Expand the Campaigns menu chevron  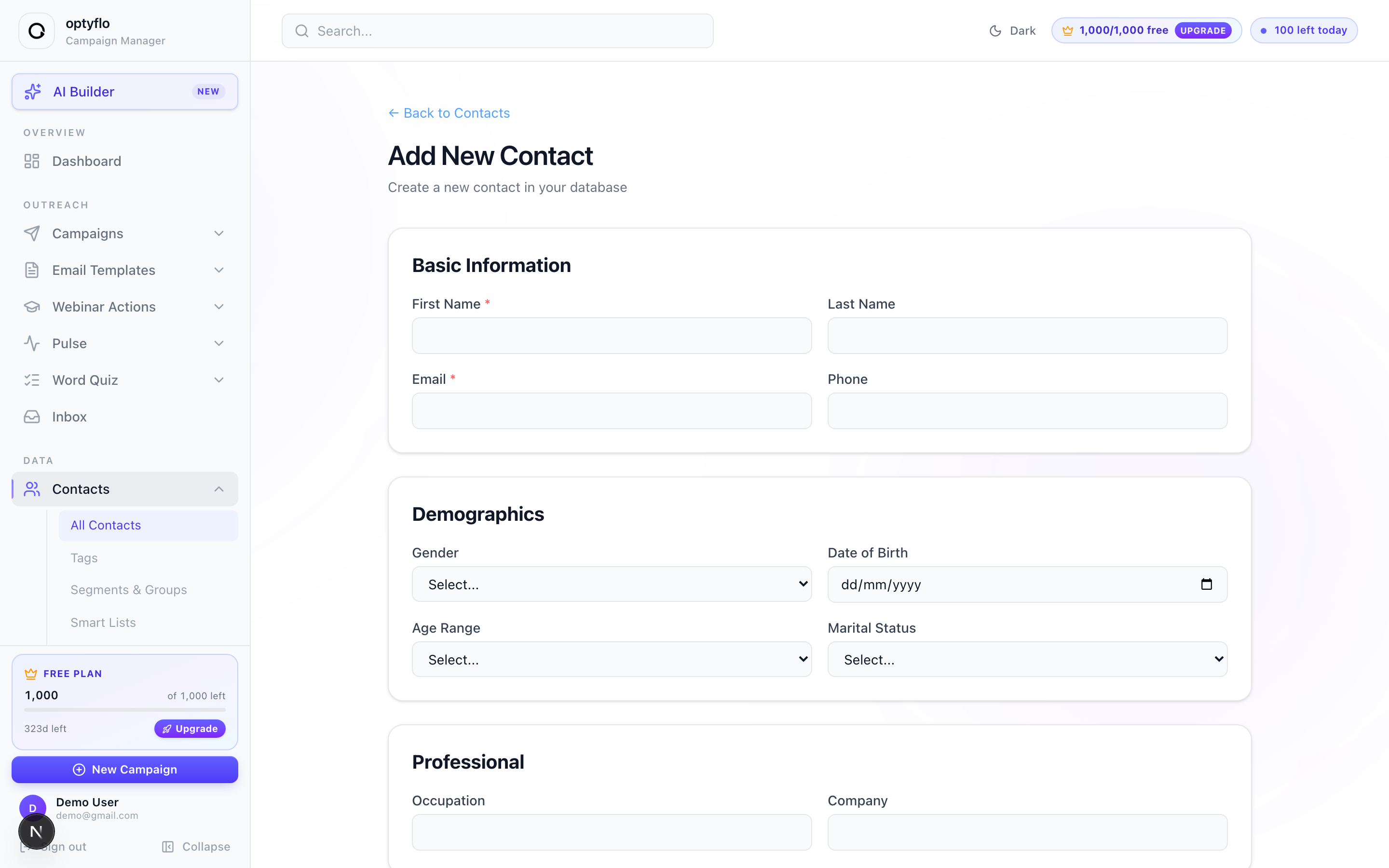coord(218,234)
